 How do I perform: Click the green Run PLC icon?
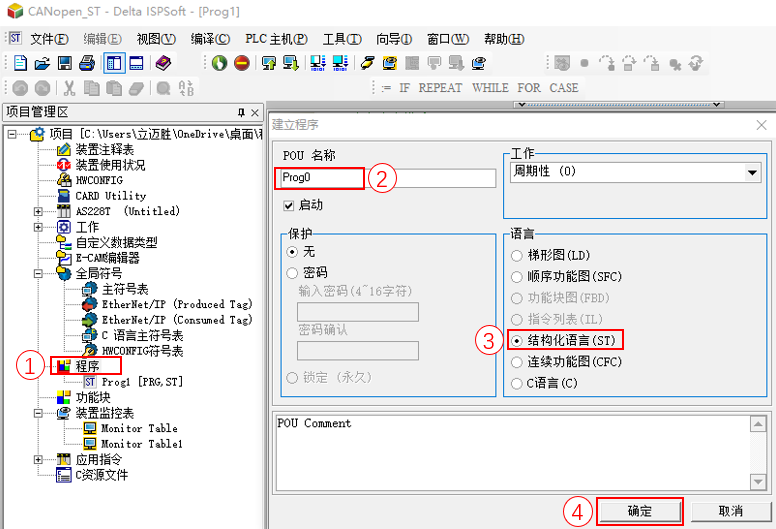219,63
